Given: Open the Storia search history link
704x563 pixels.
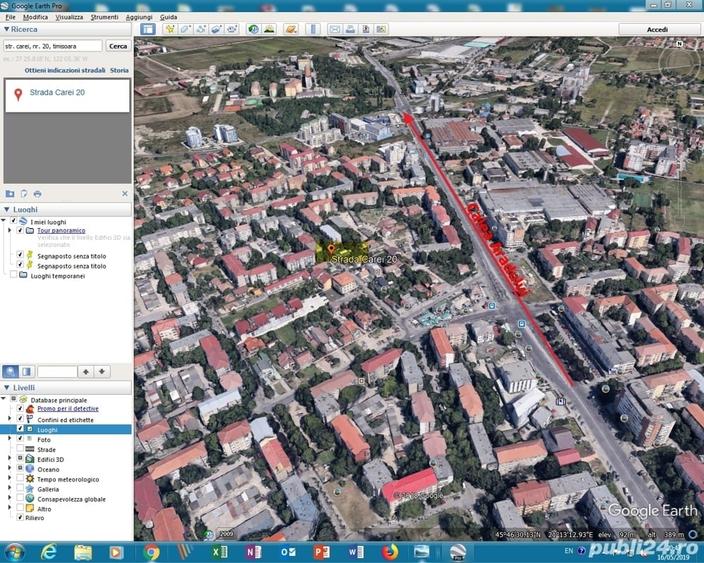Looking at the screenshot, I should pyautogui.click(x=119, y=70).
